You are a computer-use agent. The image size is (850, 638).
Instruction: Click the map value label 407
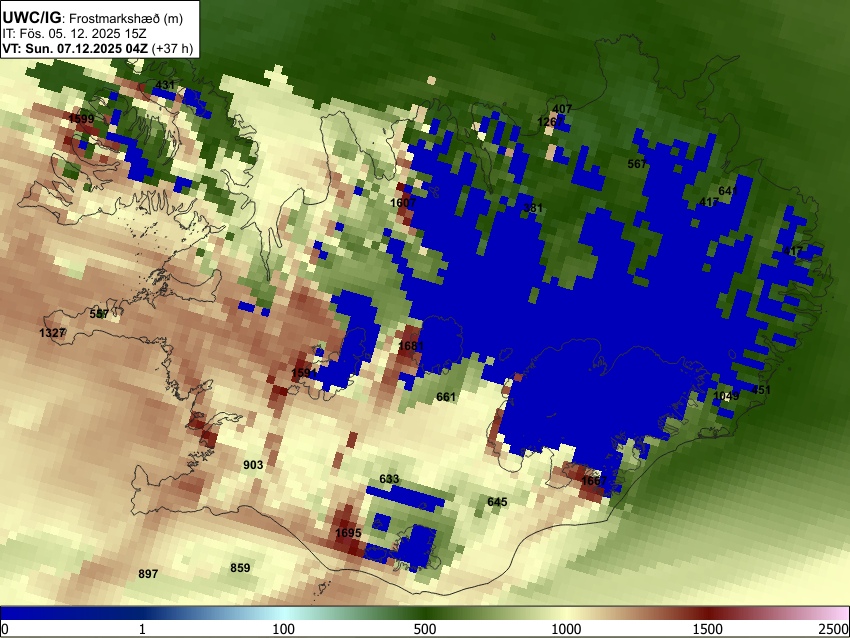point(562,108)
